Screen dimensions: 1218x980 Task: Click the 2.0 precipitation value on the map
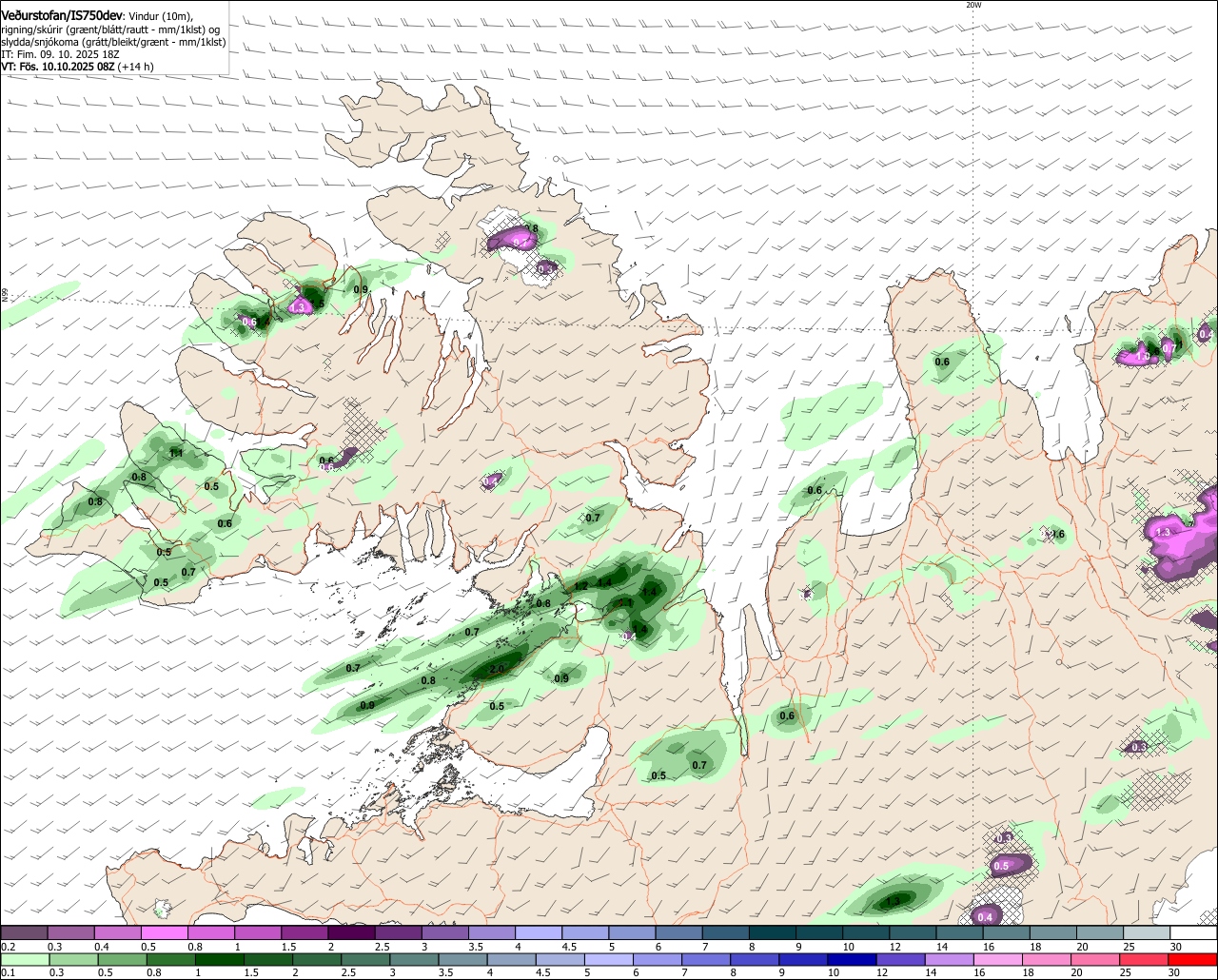[497, 669]
